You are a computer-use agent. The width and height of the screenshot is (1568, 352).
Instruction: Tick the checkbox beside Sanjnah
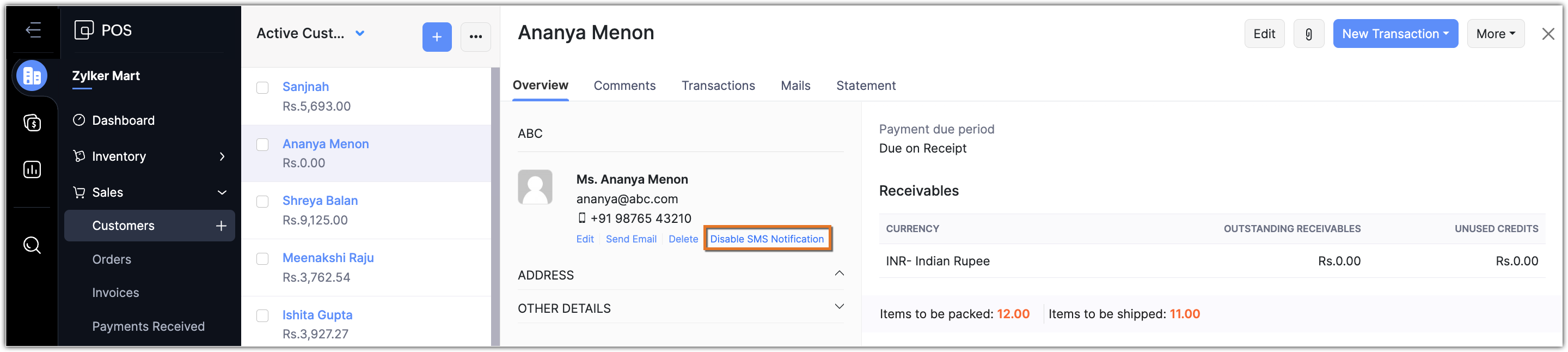[262, 88]
